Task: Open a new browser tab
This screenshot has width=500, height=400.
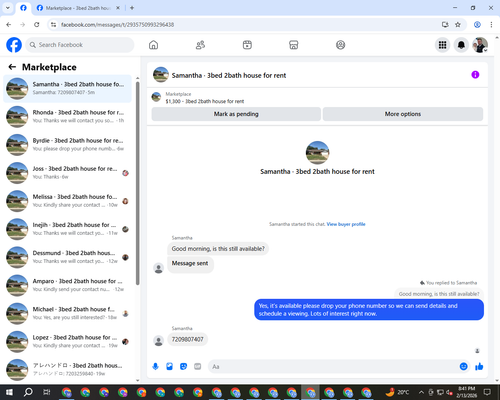Action: pyautogui.click(x=132, y=8)
